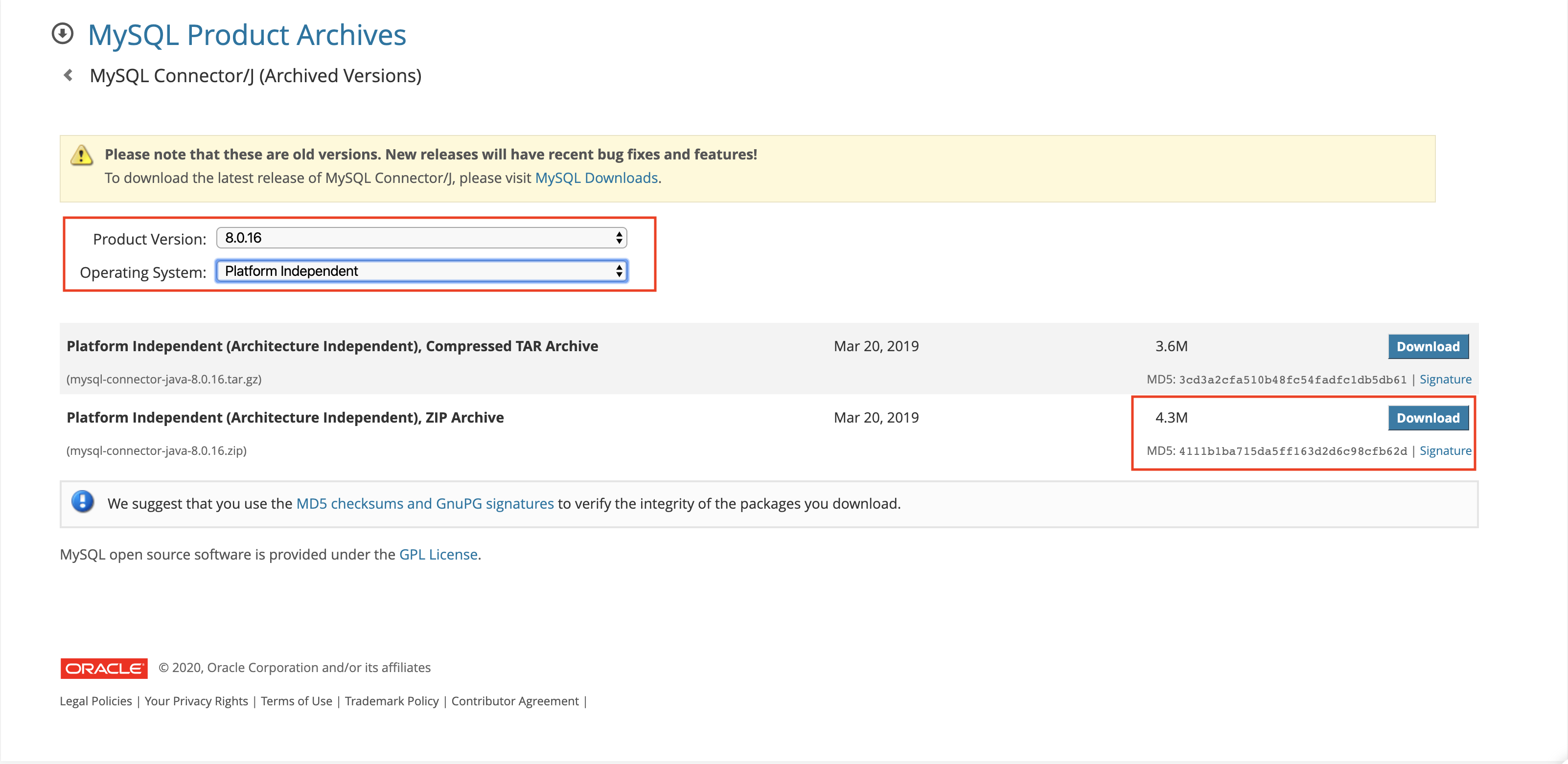1568x764 pixels.
Task: Open MD5 checksums and GnuPG signatures link
Action: (x=424, y=504)
